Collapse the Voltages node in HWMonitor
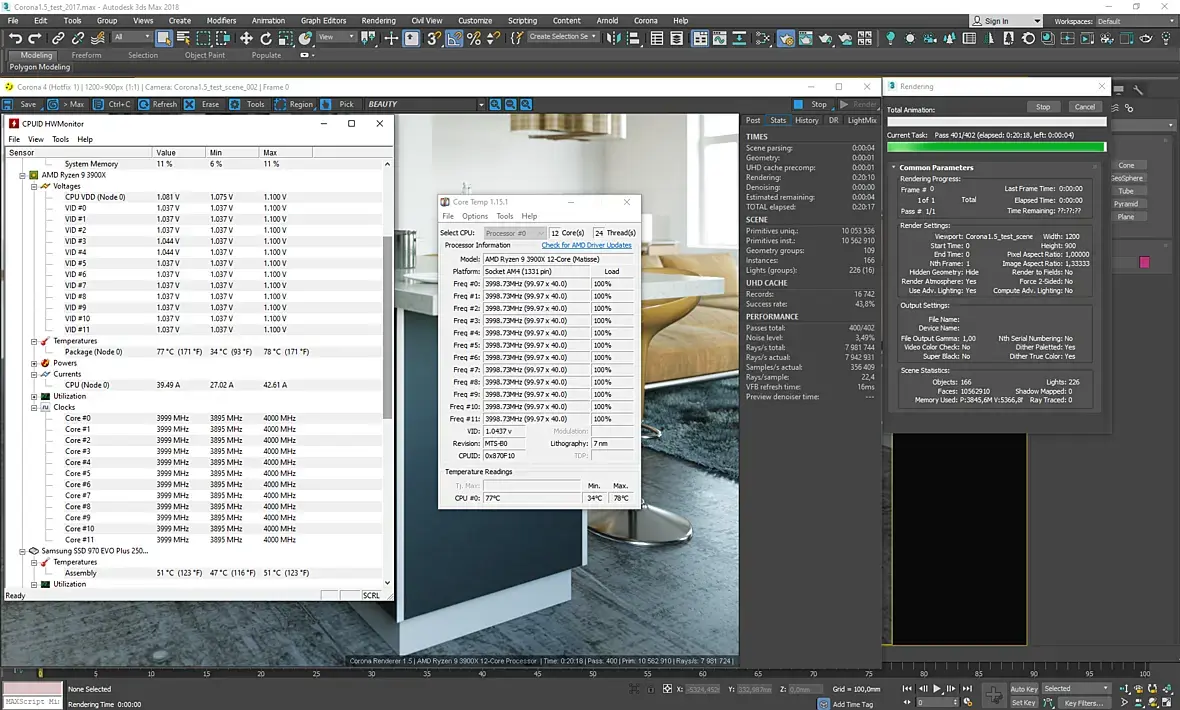The width and height of the screenshot is (1180, 710). coord(34,186)
